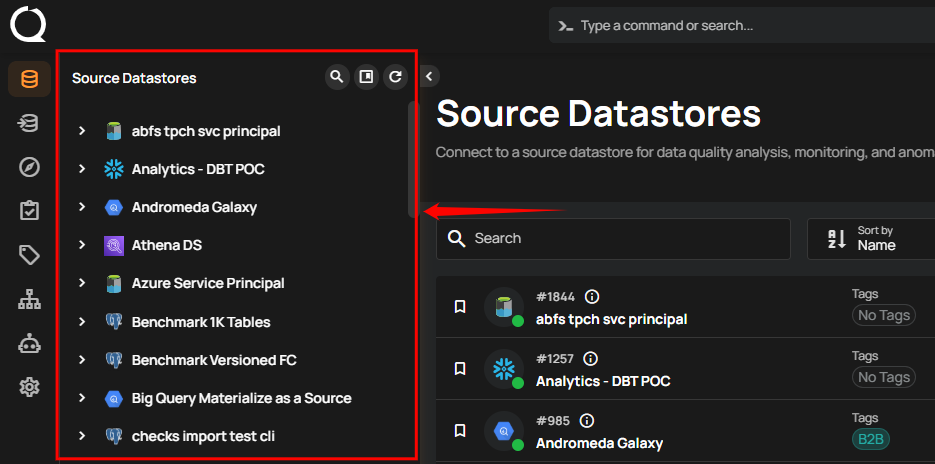
Task: Select abfs tpch svc principal in tree
Action: point(206,131)
